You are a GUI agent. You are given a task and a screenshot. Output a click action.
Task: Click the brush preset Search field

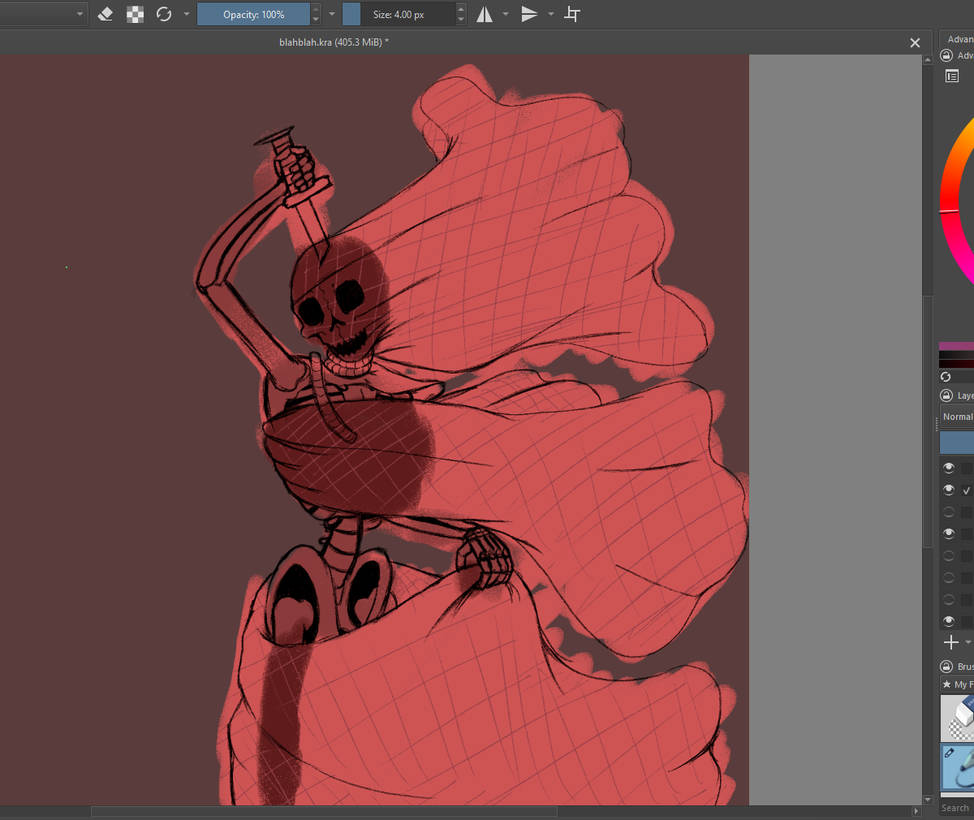pos(957,808)
